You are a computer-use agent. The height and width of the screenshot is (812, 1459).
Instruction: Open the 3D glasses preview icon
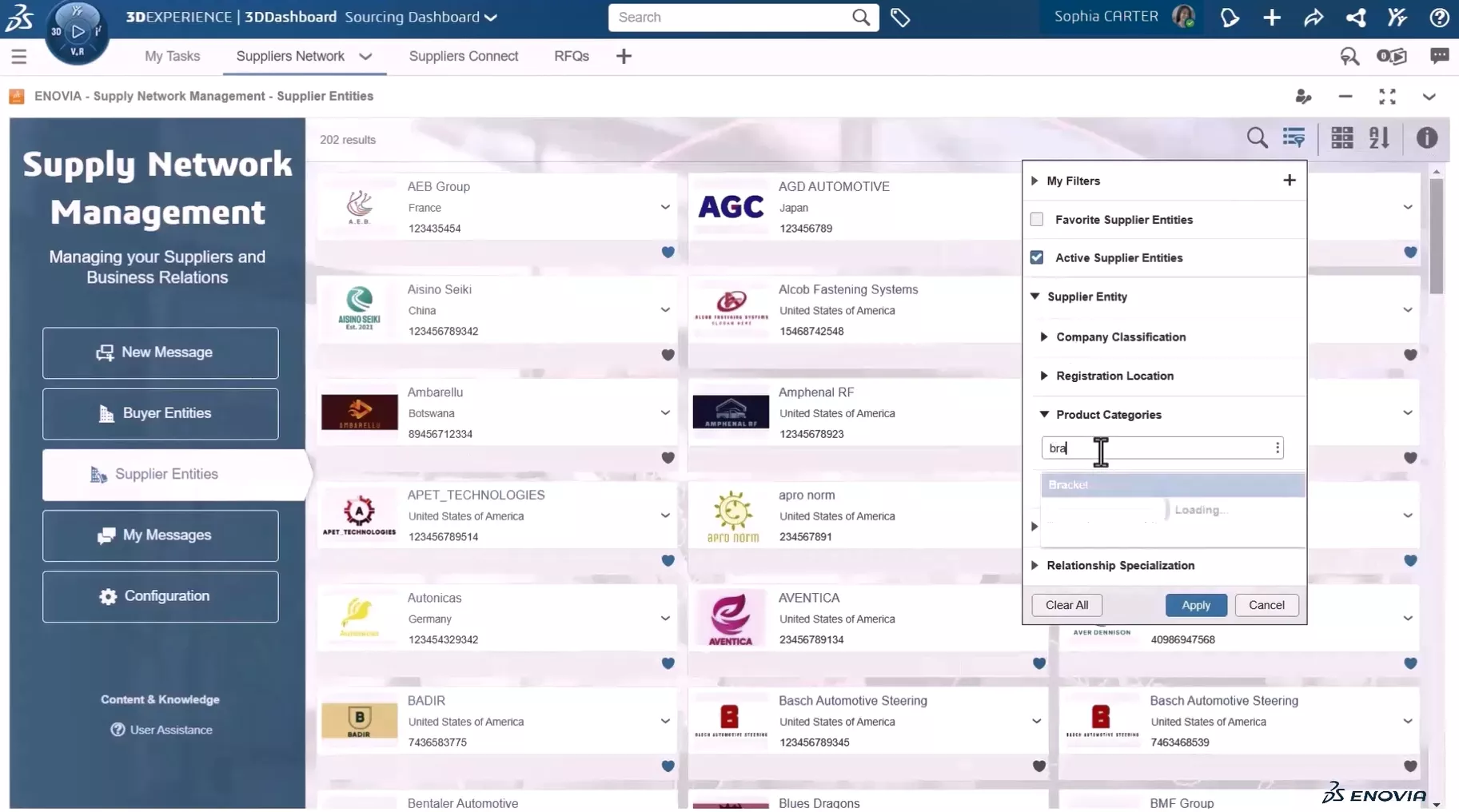1392,56
